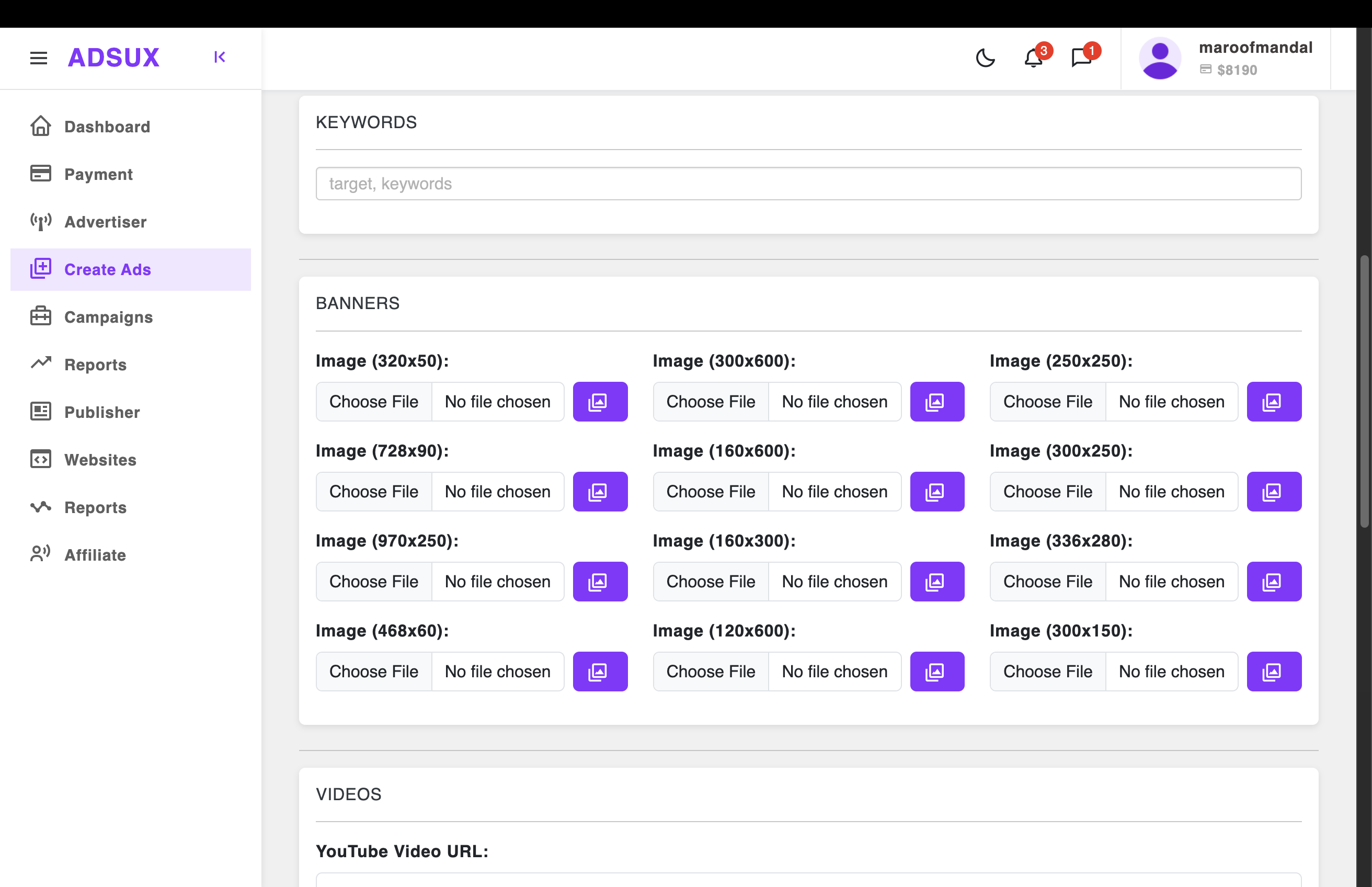This screenshot has height=887, width=1372.
Task: Toggle dark mode moon icon
Action: coord(985,58)
